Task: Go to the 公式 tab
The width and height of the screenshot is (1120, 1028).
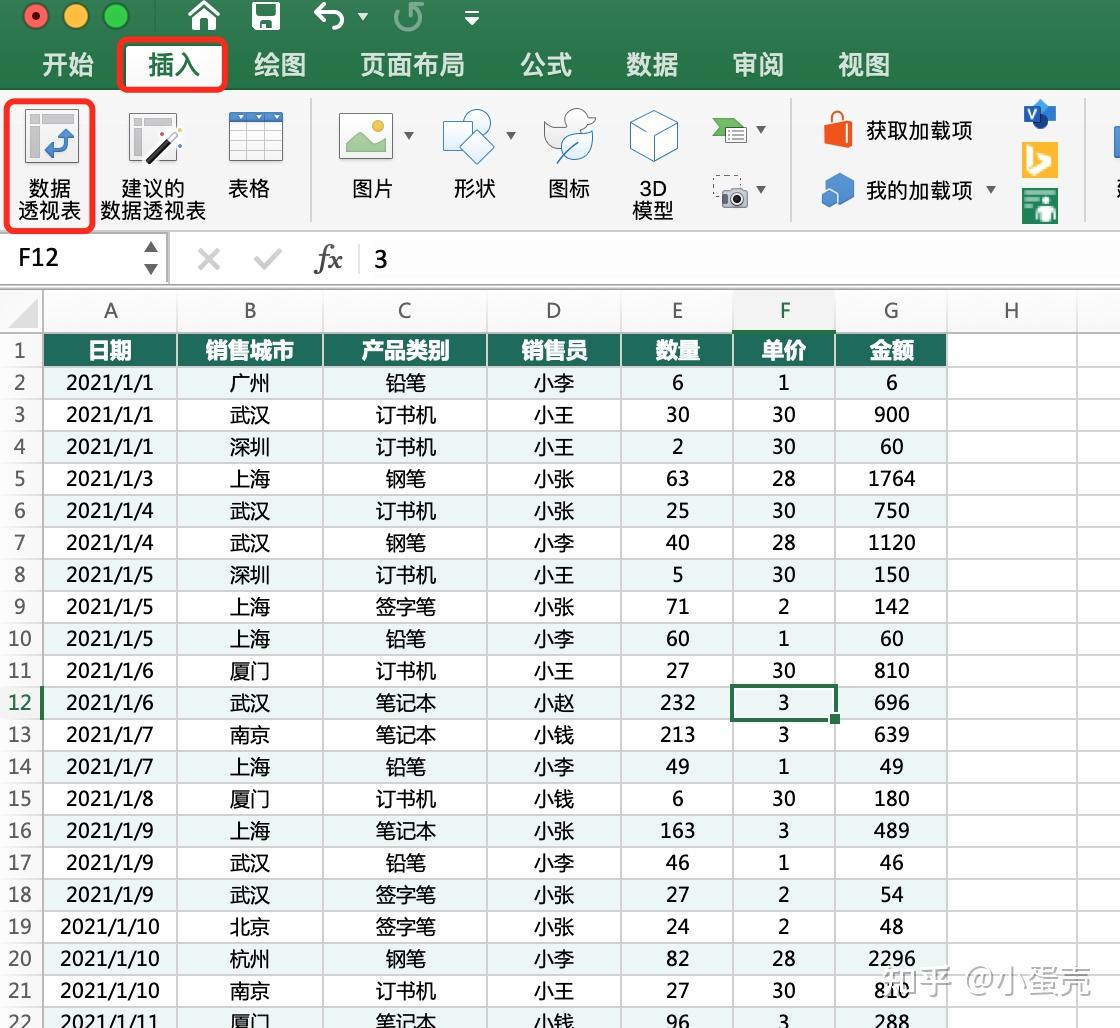Action: 546,65
